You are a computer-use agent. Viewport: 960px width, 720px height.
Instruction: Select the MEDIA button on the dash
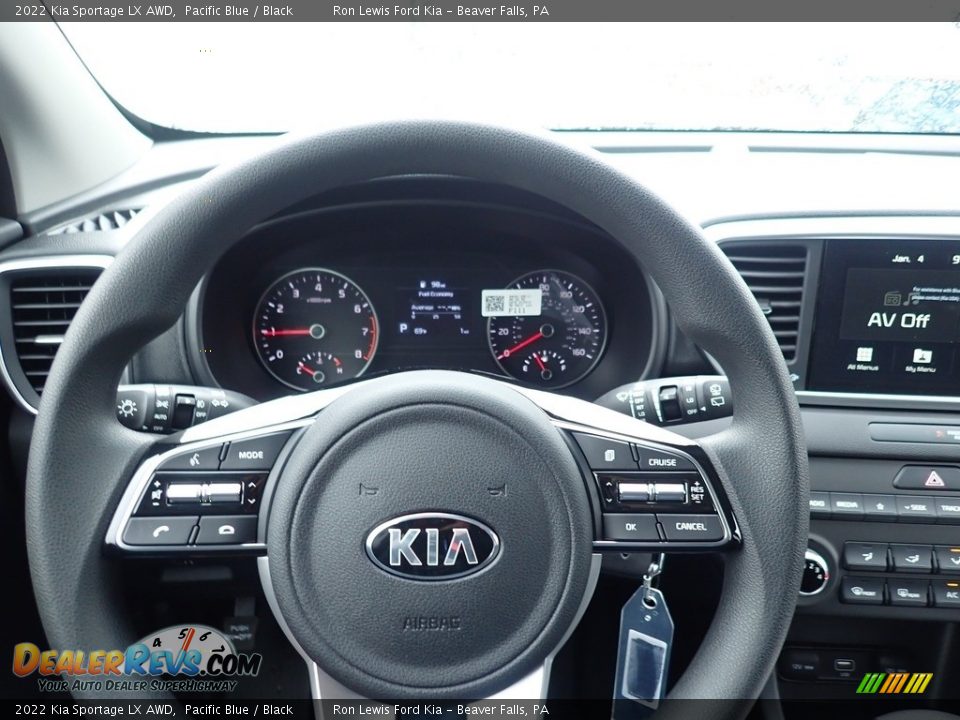coord(846,505)
